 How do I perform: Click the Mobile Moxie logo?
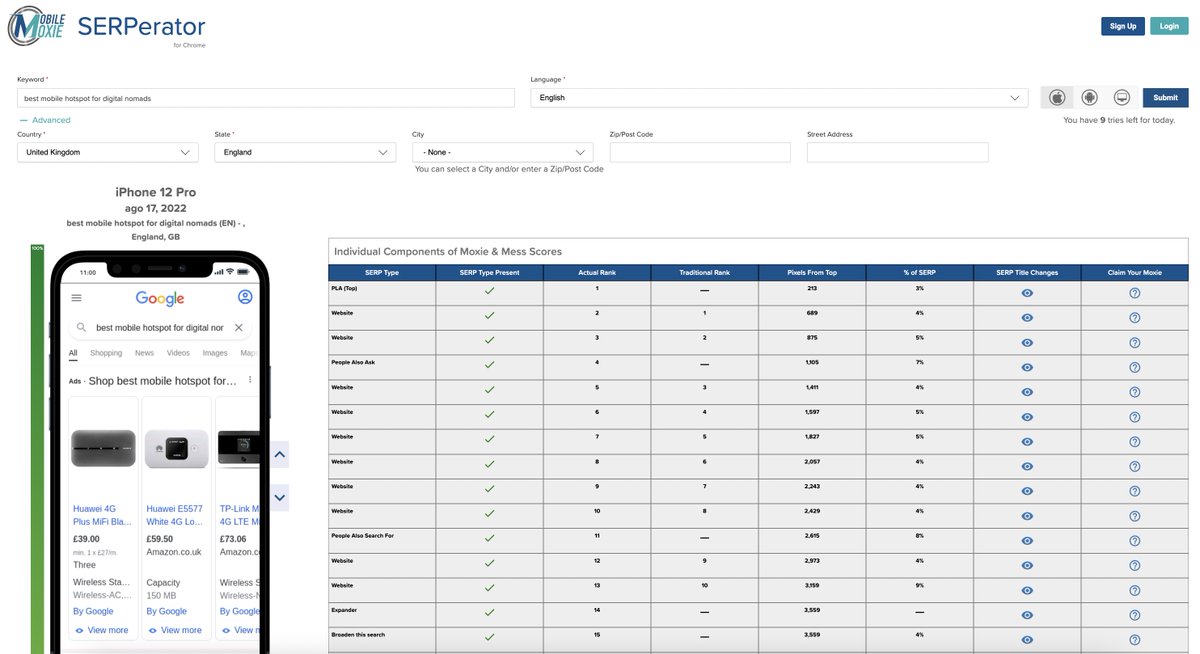pos(36,25)
